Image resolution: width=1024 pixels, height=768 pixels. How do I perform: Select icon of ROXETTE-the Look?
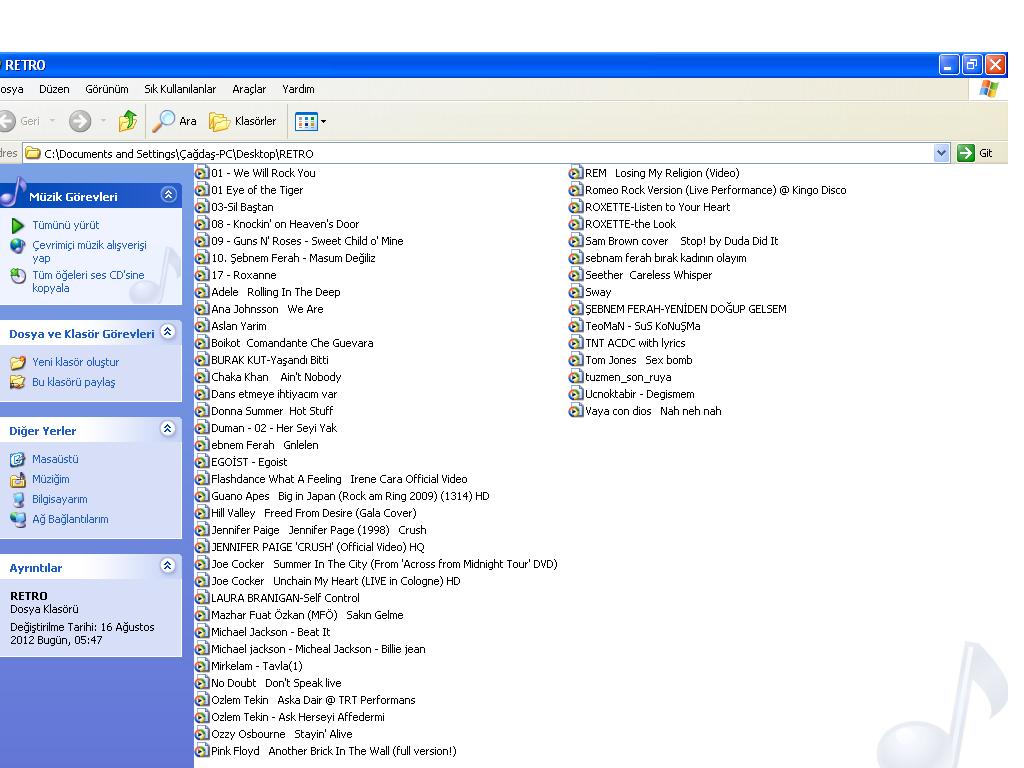click(575, 224)
